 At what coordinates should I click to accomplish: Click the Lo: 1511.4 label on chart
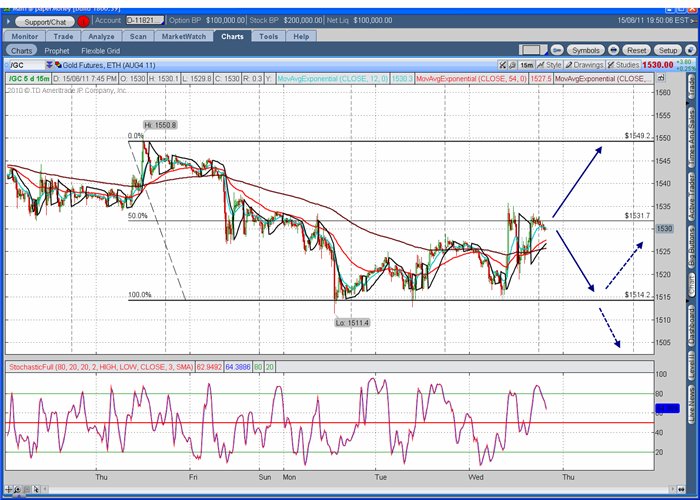352,322
